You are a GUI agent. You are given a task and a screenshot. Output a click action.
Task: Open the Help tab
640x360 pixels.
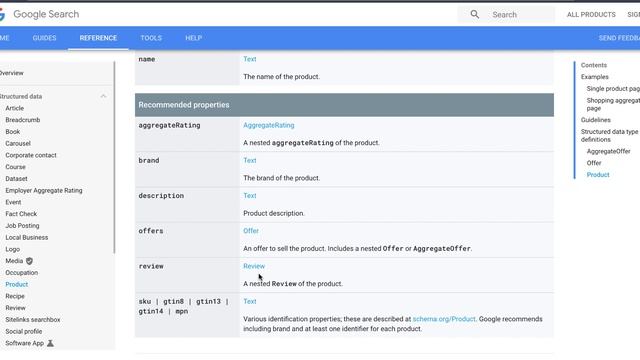click(x=193, y=38)
